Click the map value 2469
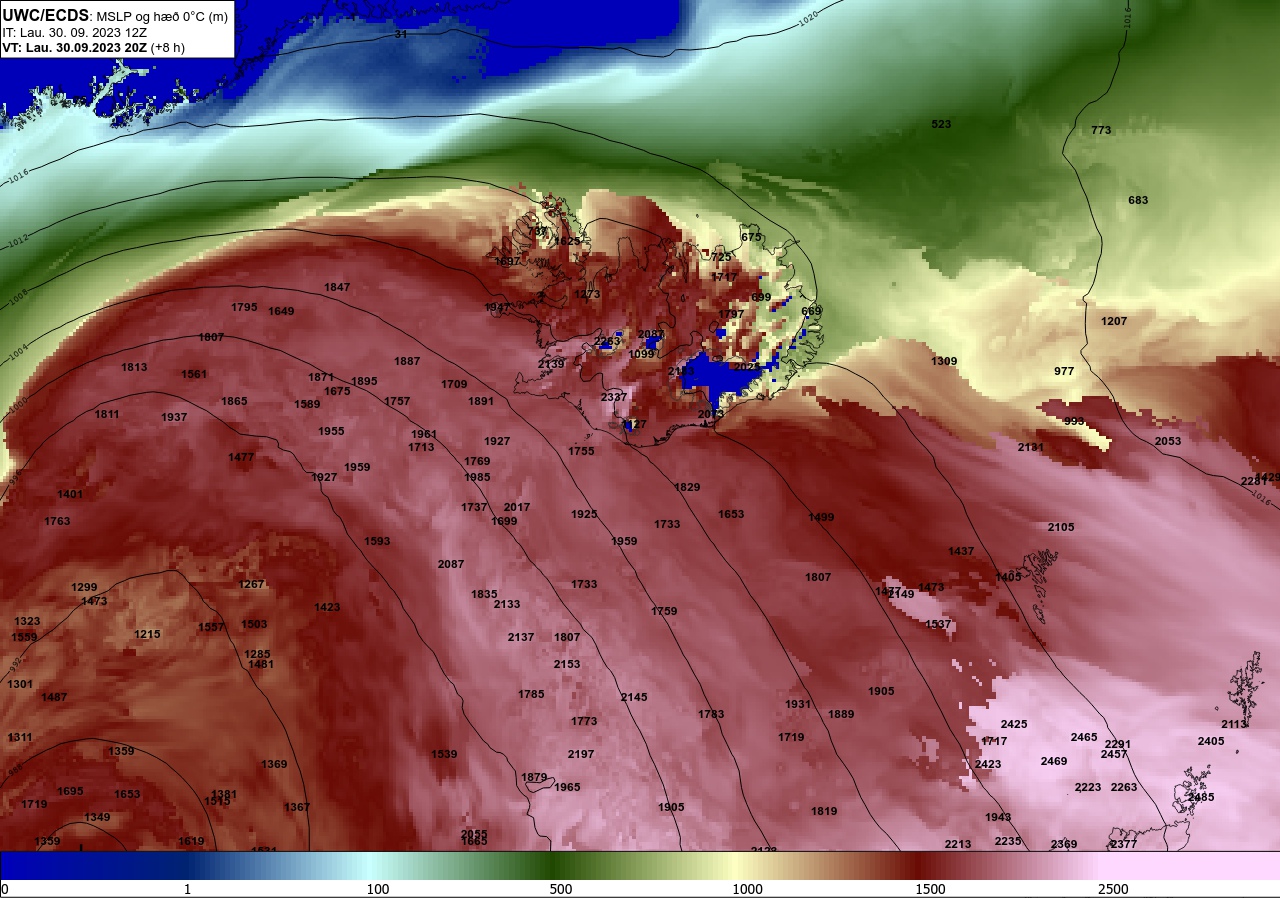Screen dimensions: 1280x898 coord(1054,761)
